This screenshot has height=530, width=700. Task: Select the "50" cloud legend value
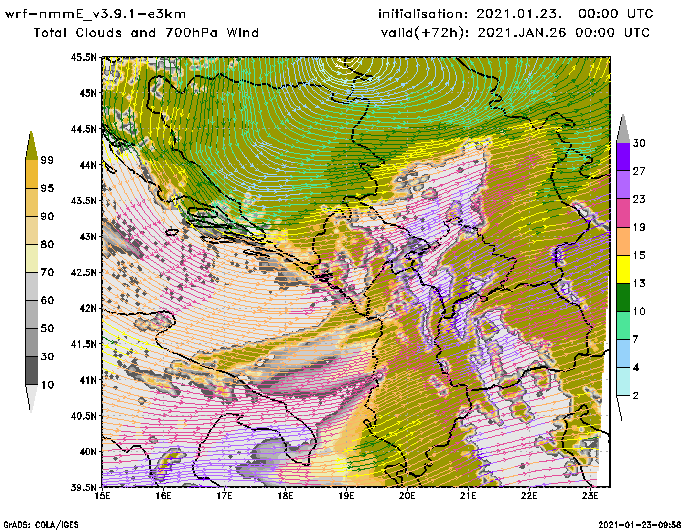point(47,329)
